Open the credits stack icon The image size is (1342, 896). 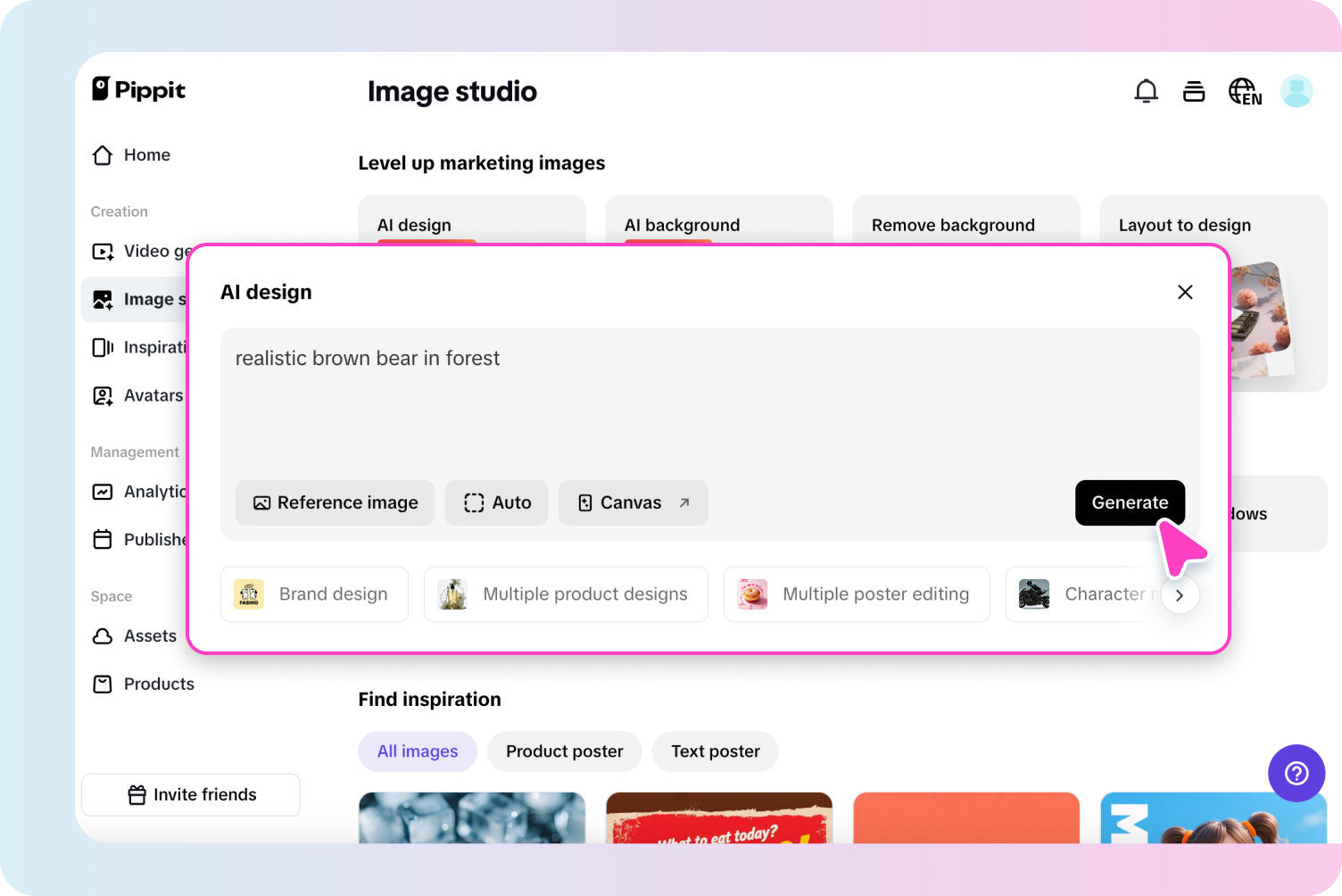tap(1194, 91)
